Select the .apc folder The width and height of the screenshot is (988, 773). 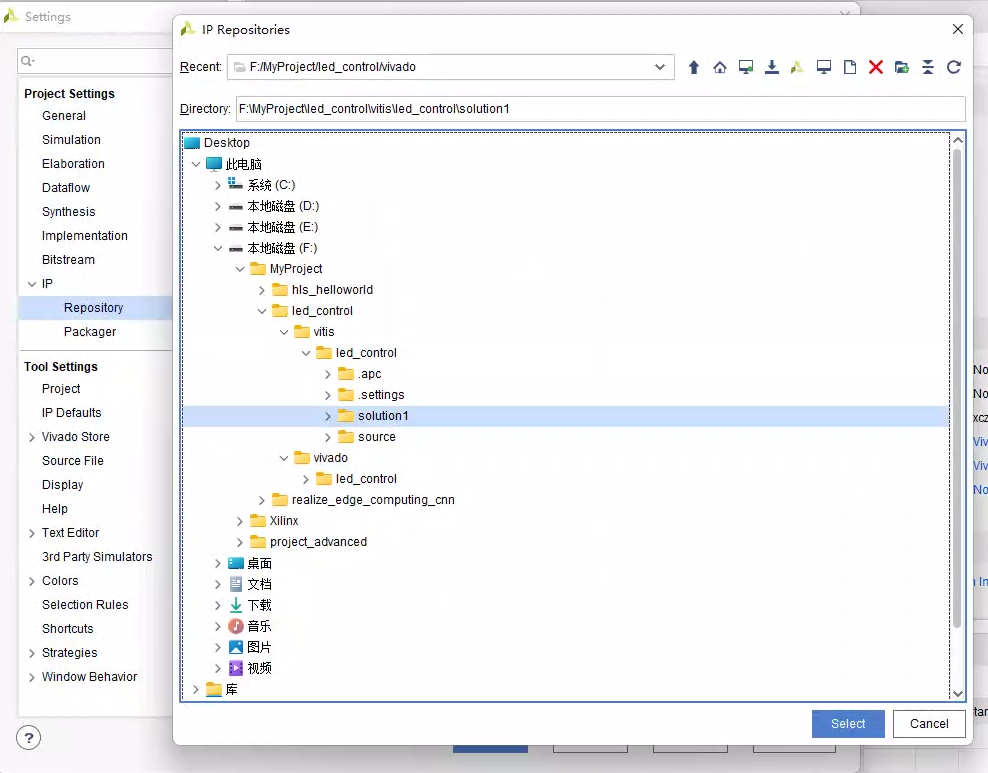[369, 374]
